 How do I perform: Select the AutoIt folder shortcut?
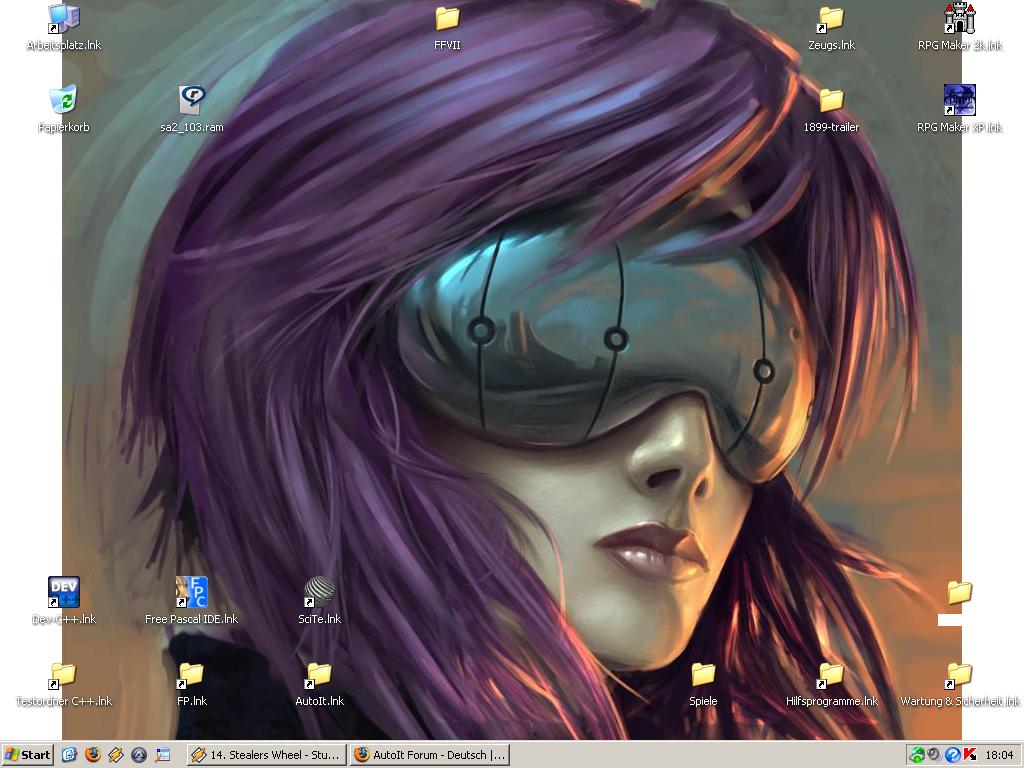(x=319, y=674)
